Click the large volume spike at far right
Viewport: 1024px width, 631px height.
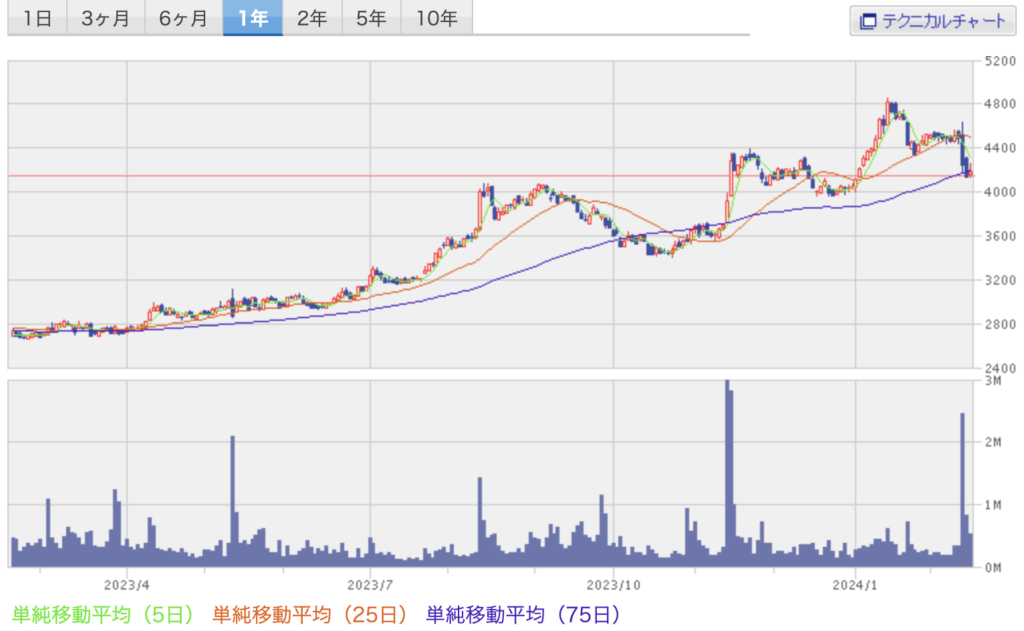(x=962, y=490)
